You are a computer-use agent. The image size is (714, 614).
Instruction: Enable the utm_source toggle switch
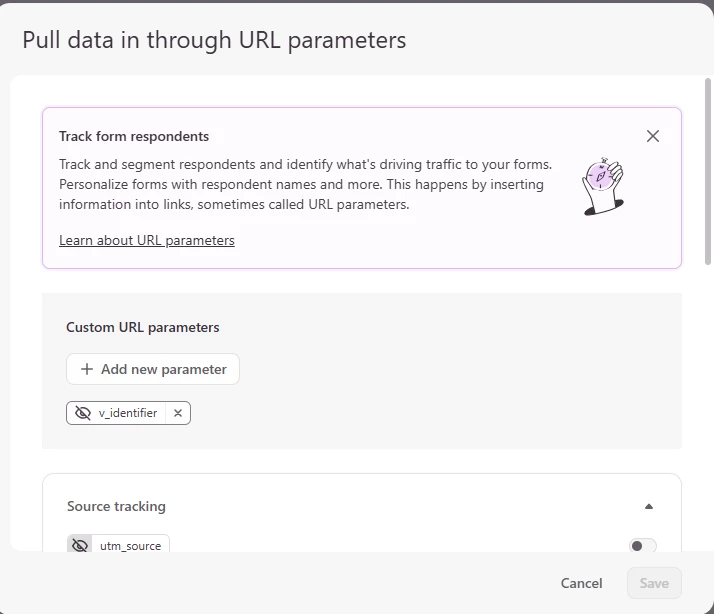tap(642, 546)
